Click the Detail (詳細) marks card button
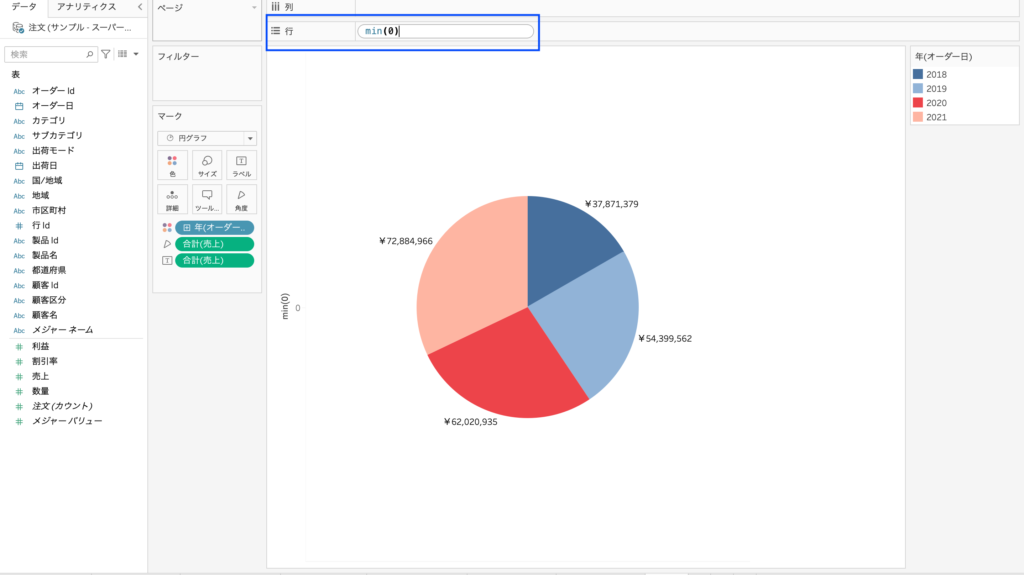This screenshot has height=575, width=1024. point(172,199)
